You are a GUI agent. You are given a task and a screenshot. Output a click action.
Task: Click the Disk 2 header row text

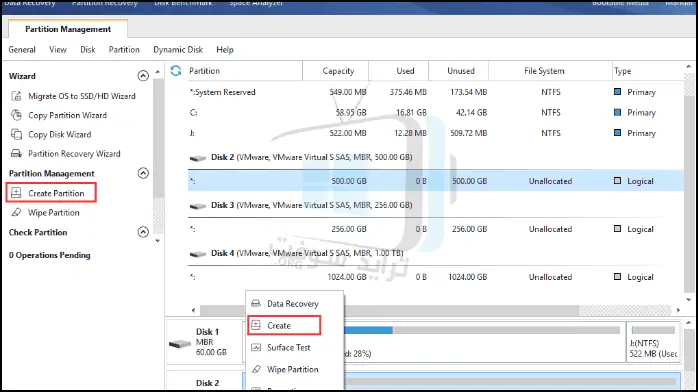coord(312,157)
